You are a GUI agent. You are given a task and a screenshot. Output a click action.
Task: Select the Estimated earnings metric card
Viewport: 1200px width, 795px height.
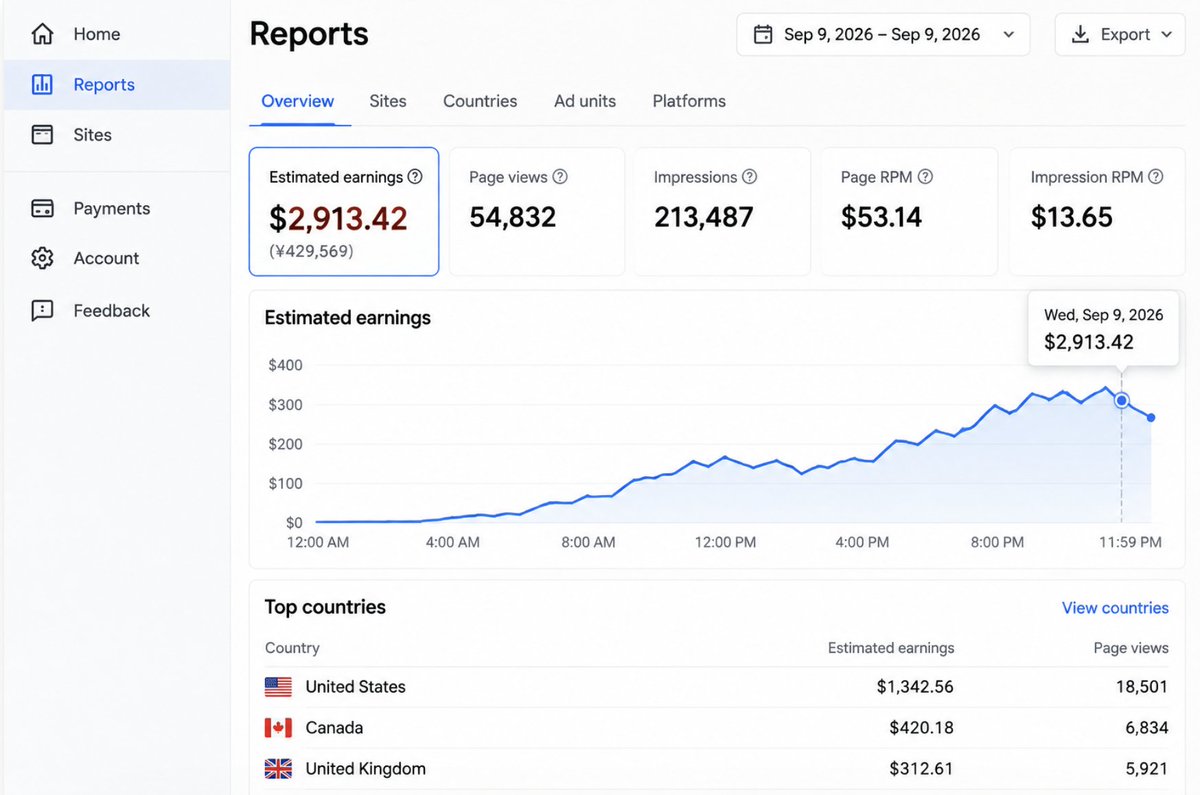[x=344, y=212]
